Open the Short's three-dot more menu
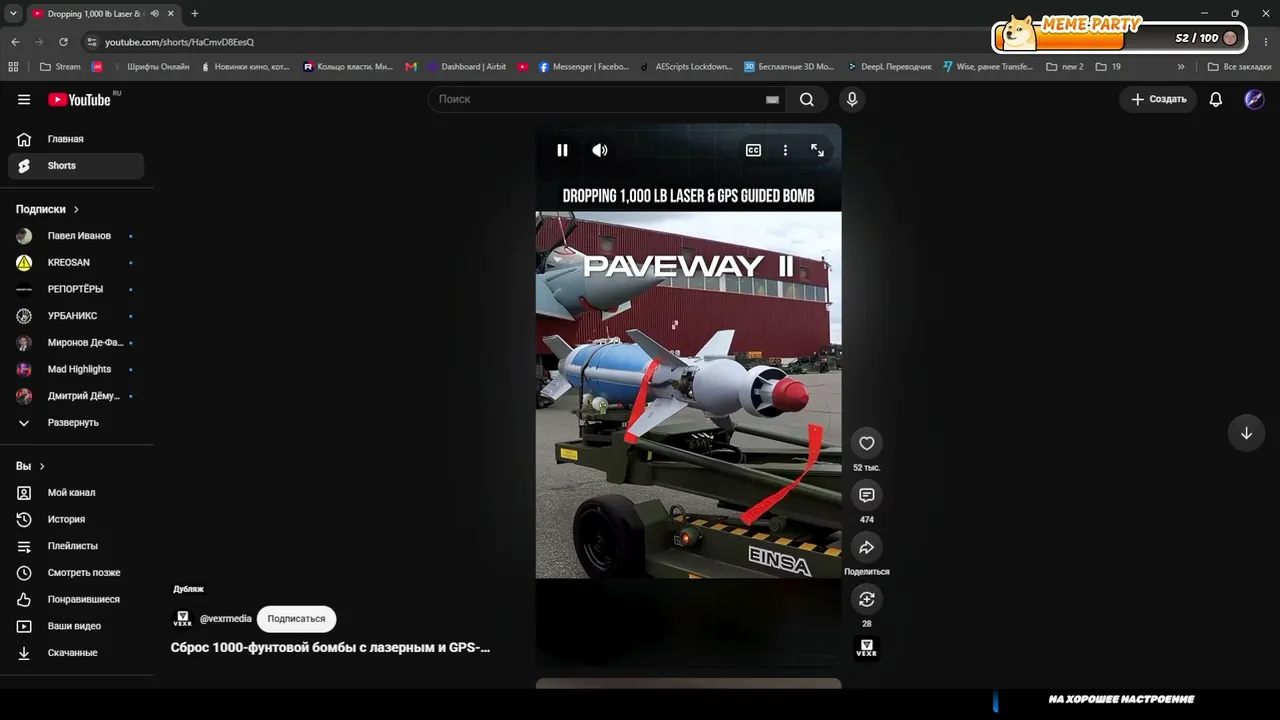The height and width of the screenshot is (720, 1280). [785, 150]
